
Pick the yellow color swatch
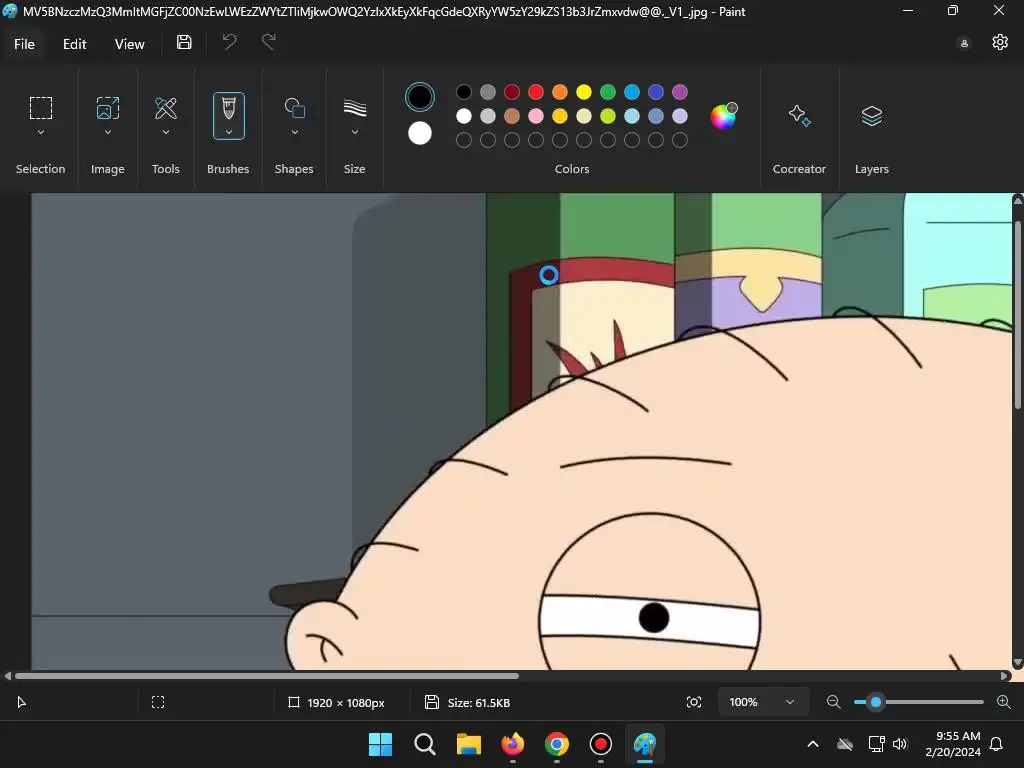[584, 92]
